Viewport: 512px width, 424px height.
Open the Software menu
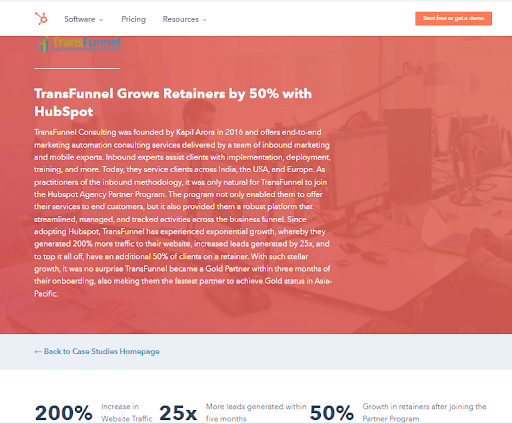pyautogui.click(x=83, y=19)
